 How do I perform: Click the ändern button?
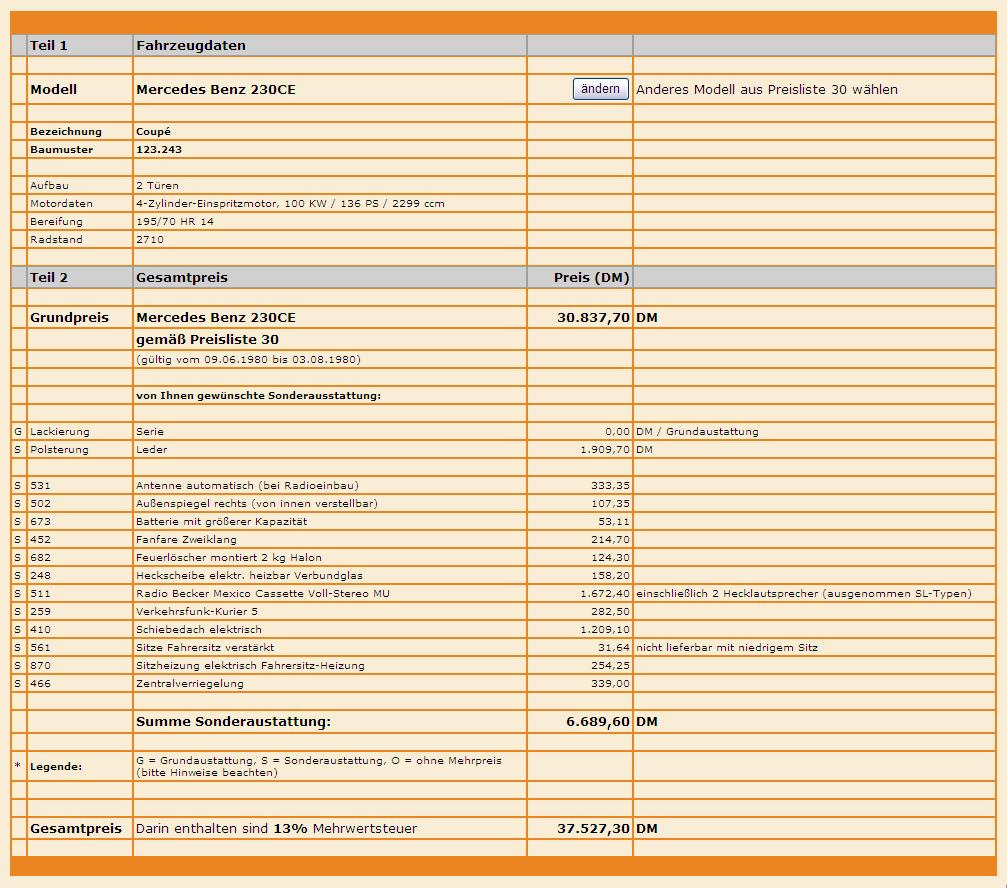coord(600,89)
